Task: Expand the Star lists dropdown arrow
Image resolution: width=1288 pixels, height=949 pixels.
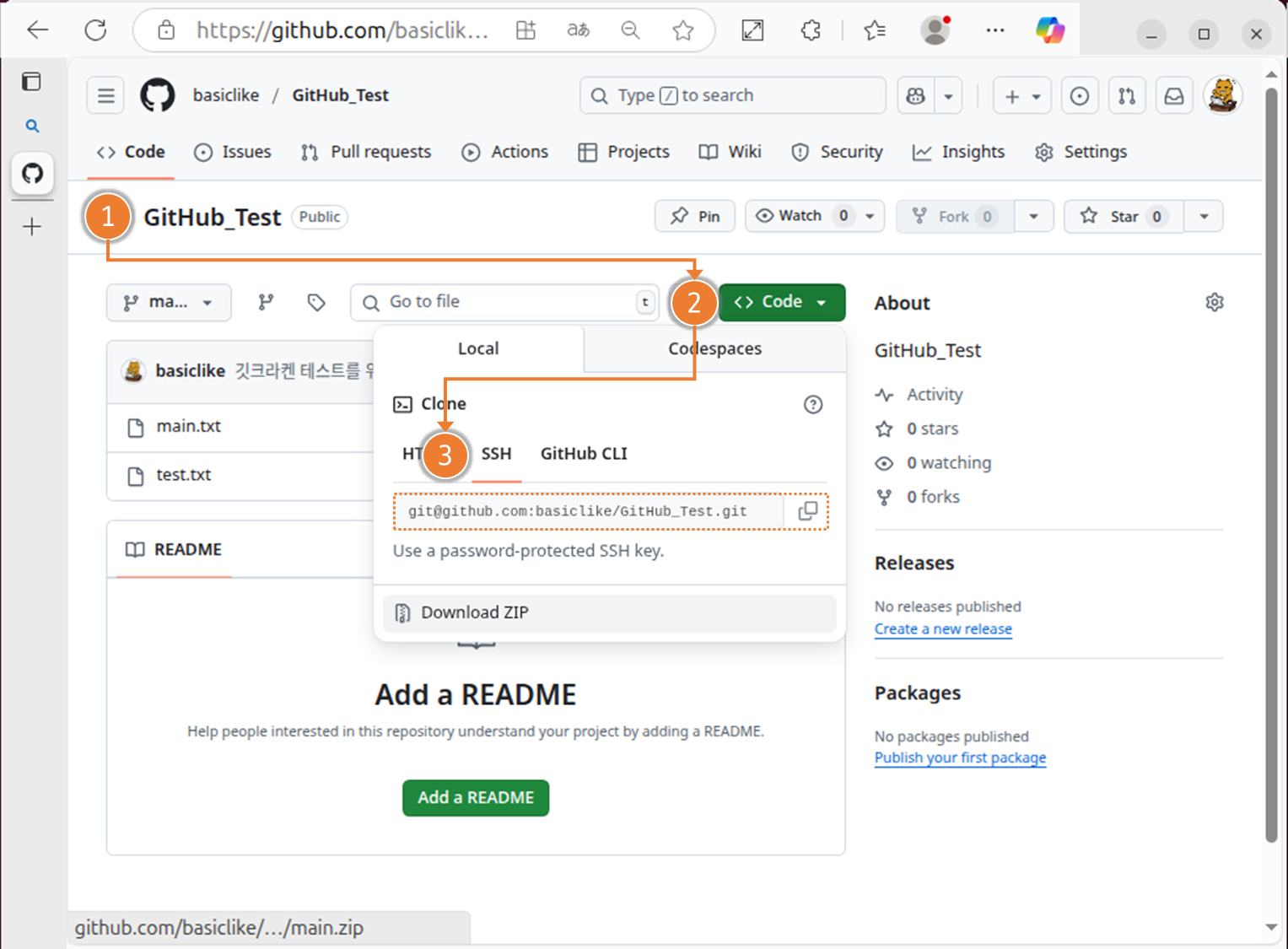Action: pyautogui.click(x=1204, y=217)
